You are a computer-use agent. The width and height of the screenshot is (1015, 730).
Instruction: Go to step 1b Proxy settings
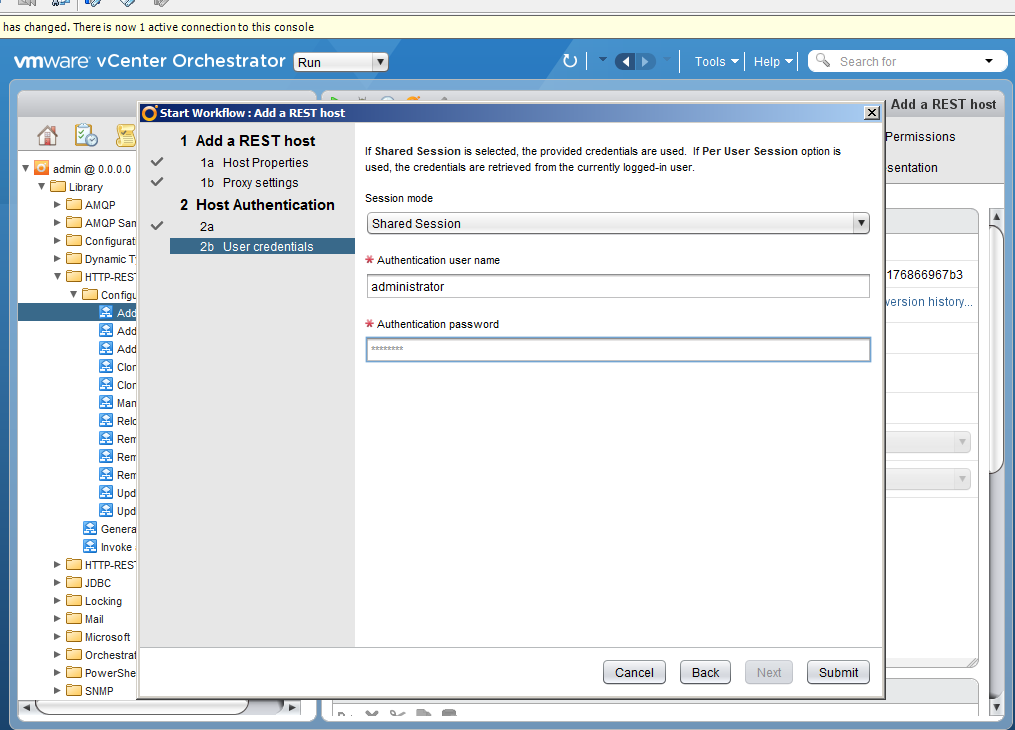click(249, 182)
